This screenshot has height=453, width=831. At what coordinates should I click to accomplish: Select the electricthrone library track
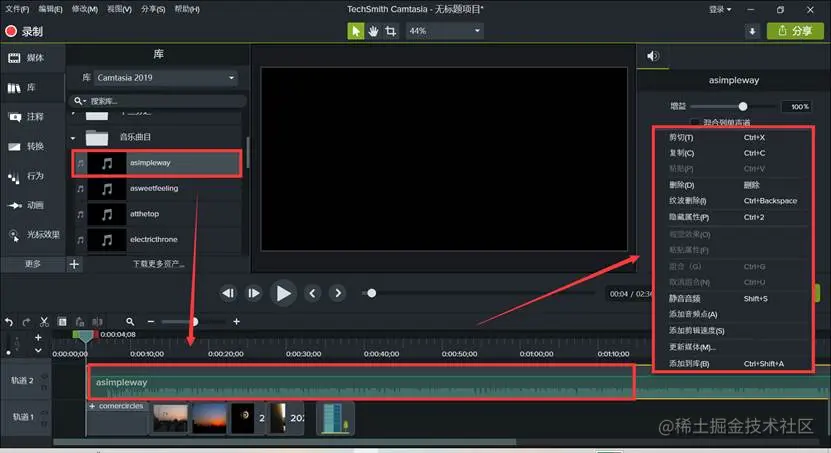157,239
